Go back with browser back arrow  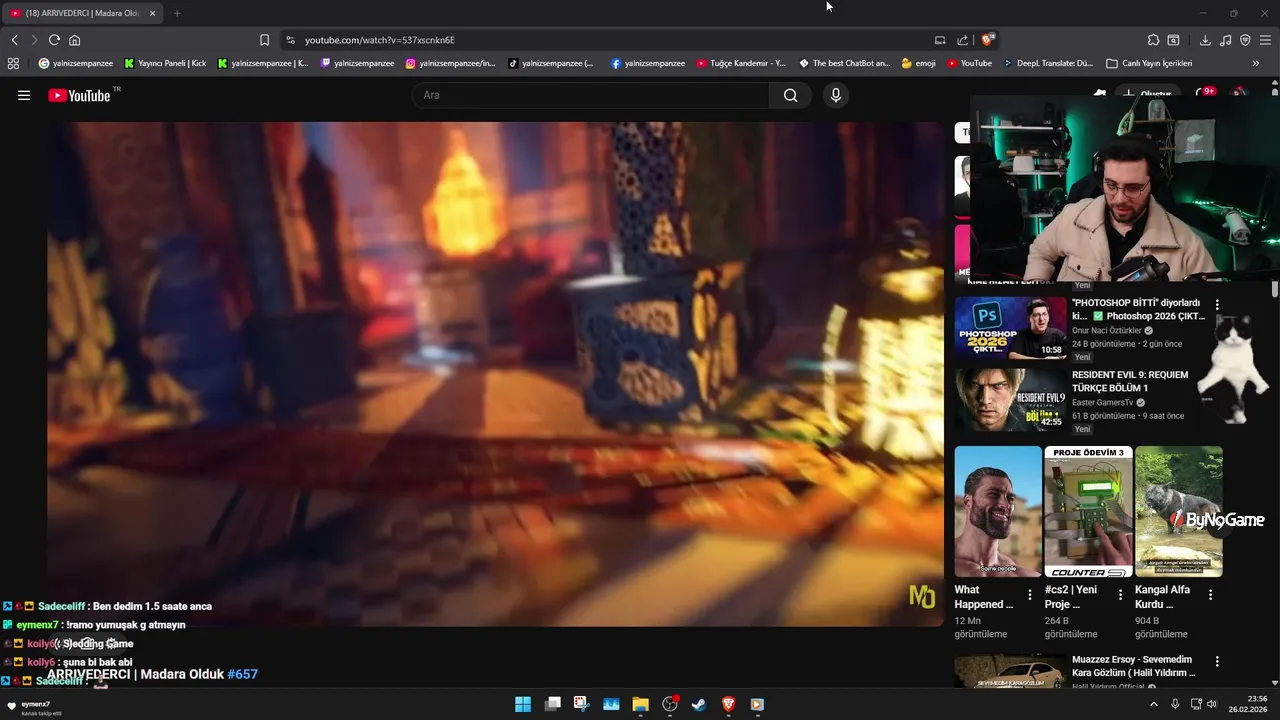[14, 40]
